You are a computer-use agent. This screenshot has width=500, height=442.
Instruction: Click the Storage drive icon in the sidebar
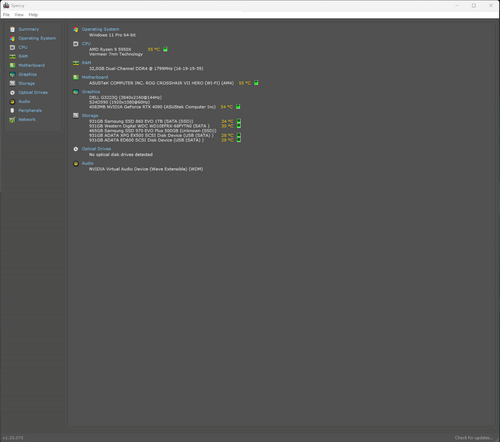pyautogui.click(x=12, y=83)
